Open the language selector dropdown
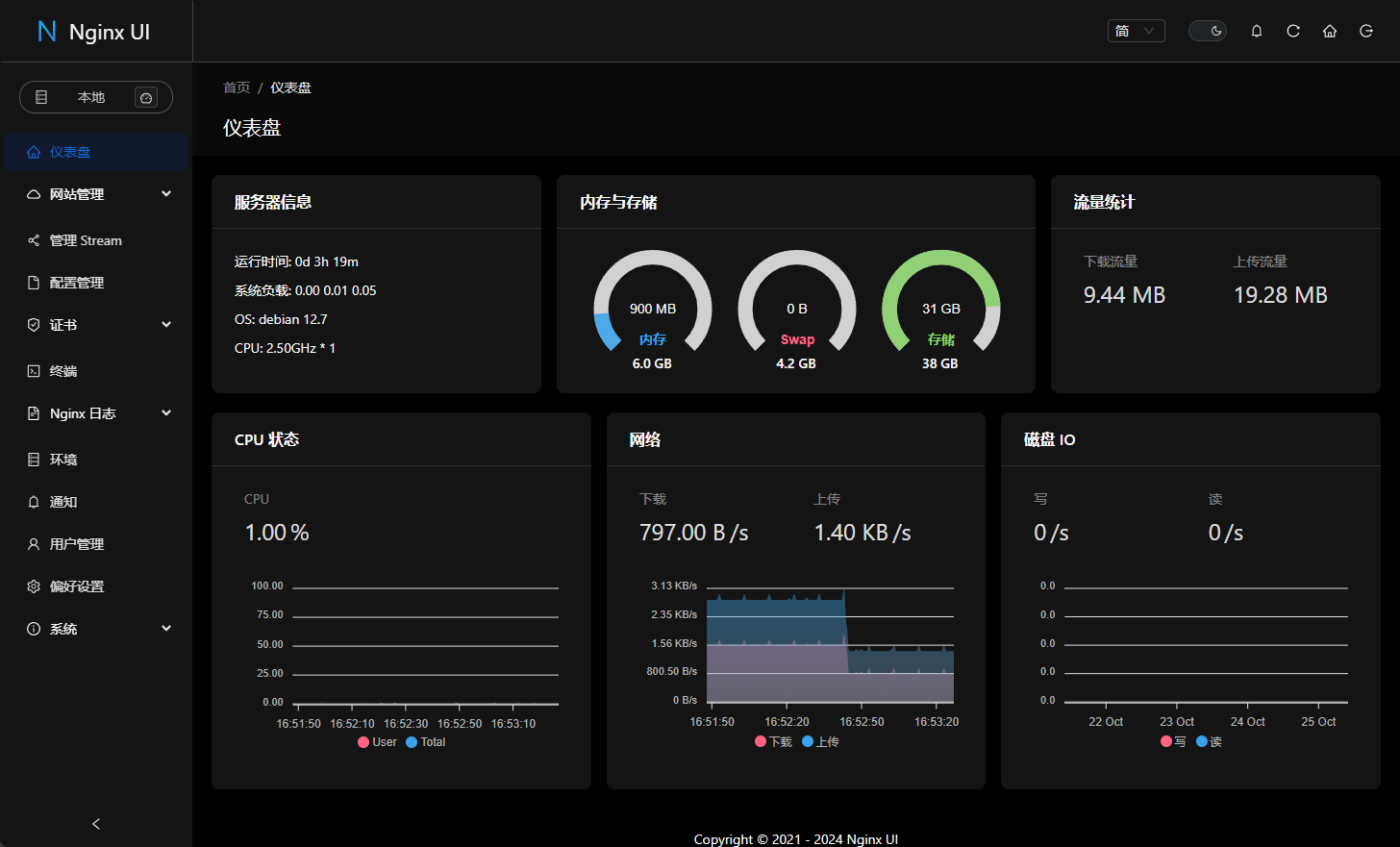 pyautogui.click(x=1136, y=31)
